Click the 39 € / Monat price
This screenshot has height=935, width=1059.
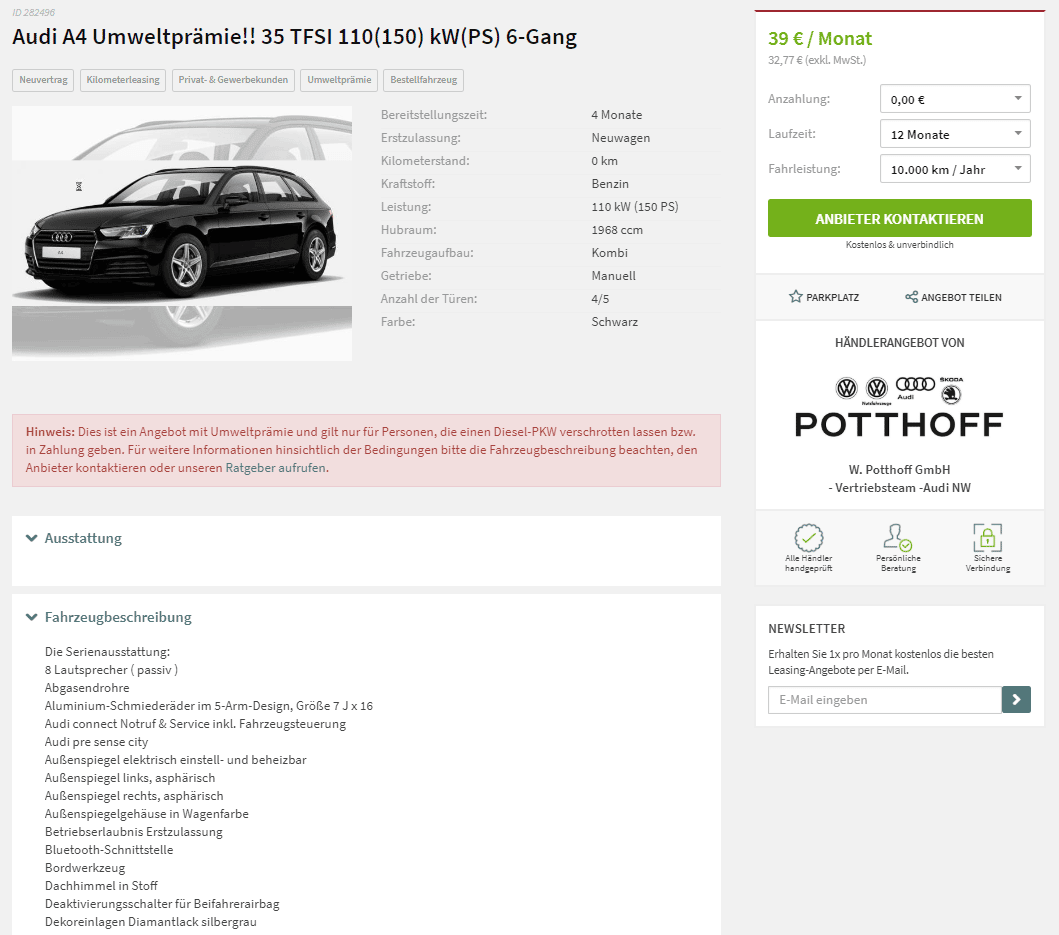click(x=820, y=39)
